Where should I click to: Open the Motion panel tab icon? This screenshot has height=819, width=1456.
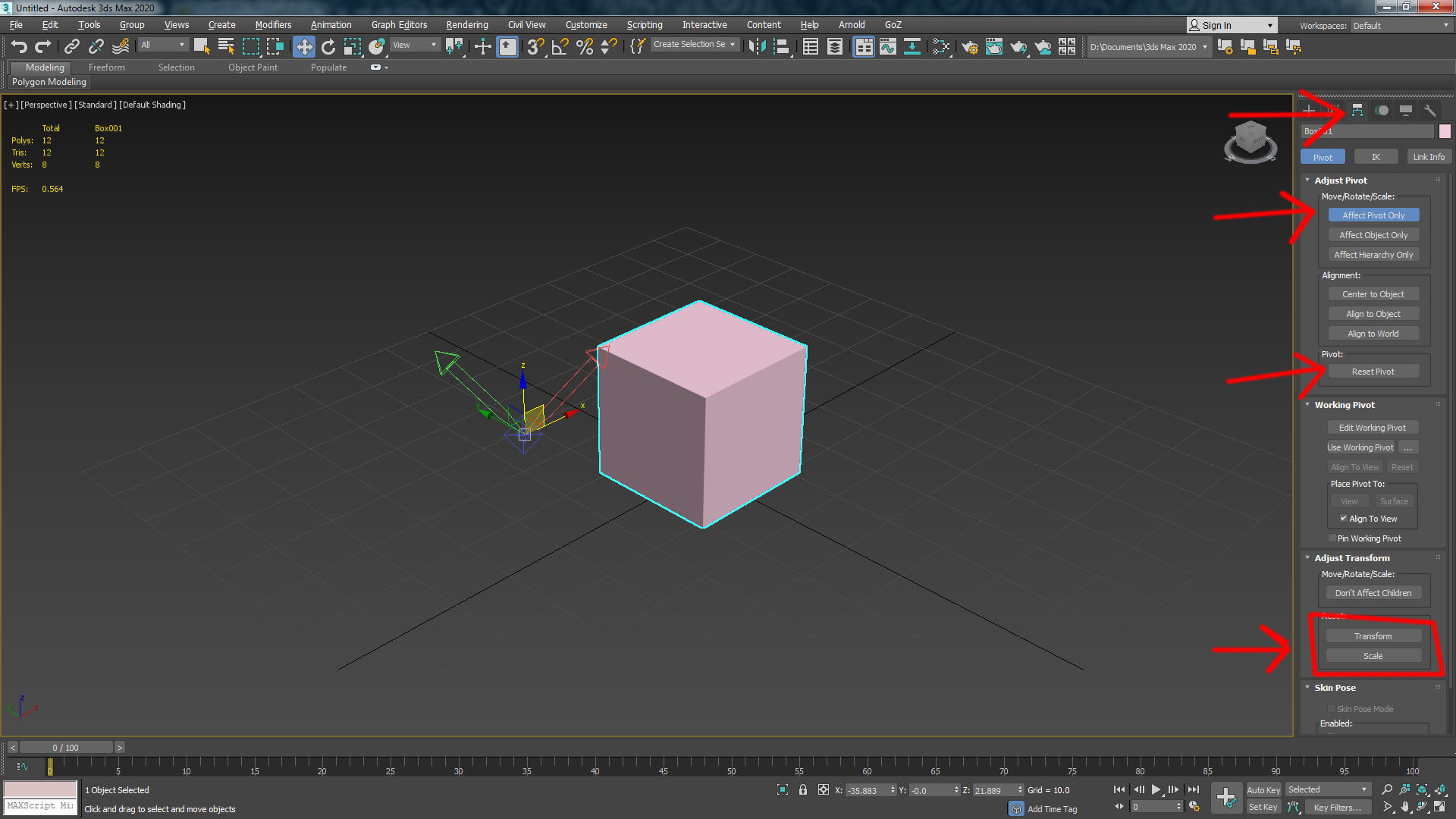coord(1382,110)
